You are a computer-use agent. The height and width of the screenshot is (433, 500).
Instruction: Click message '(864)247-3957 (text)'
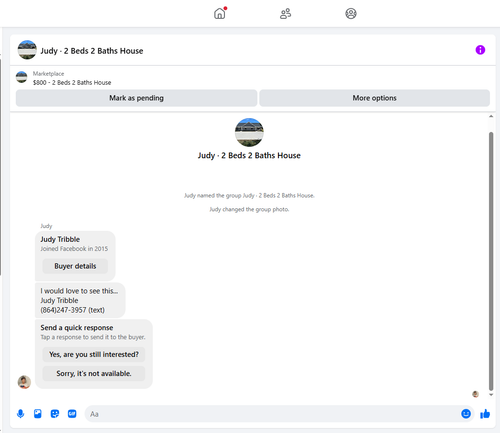72,310
